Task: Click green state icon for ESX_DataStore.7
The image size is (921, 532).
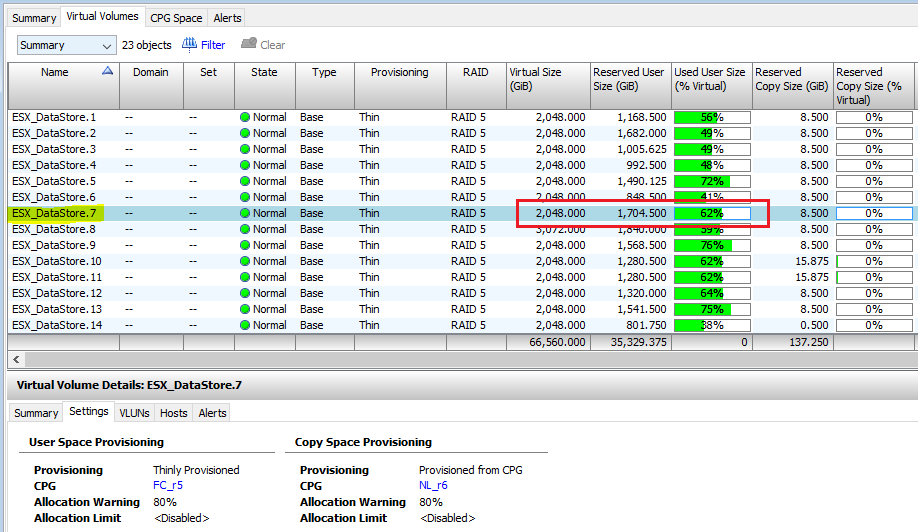Action: point(245,213)
